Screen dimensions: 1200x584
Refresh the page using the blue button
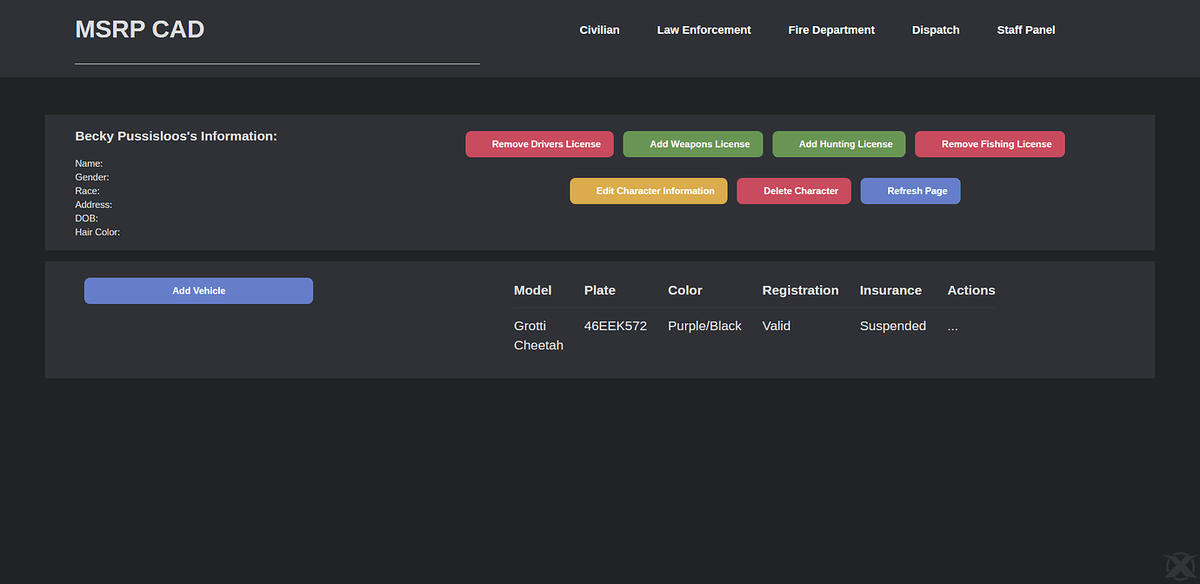[x=911, y=191]
